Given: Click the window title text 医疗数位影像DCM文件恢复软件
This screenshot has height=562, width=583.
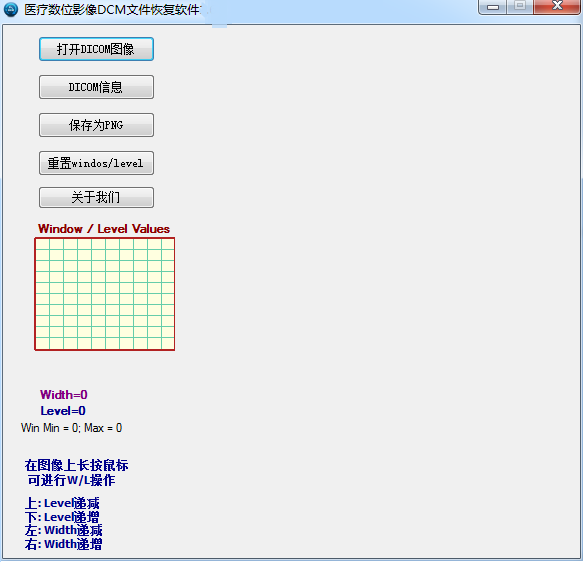Looking at the screenshot, I should tap(112, 10).
